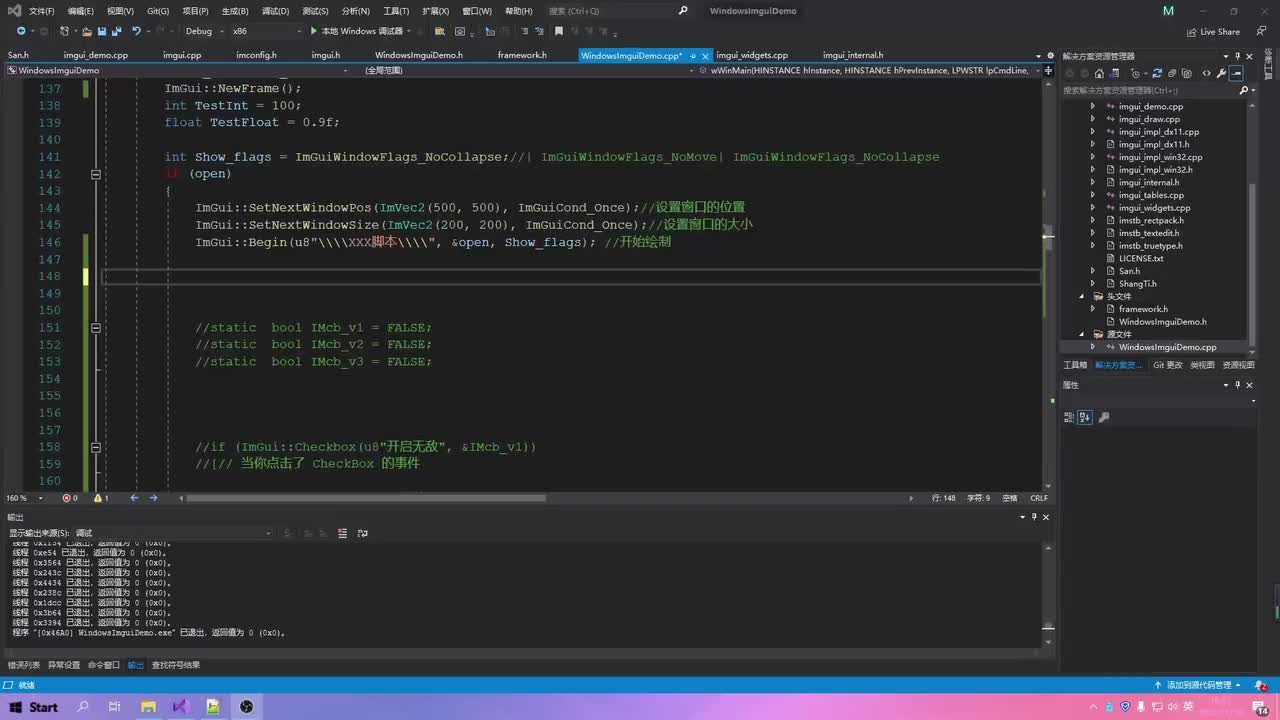
Task: Switch to framework.h tab
Action: click(522, 55)
